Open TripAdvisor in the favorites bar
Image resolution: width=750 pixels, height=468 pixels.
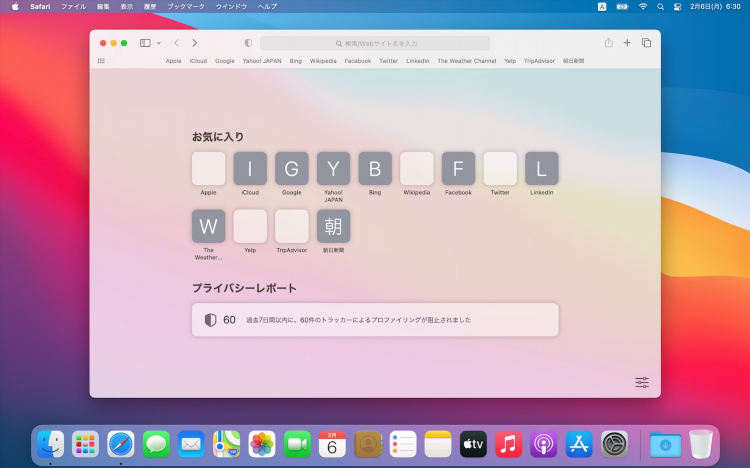[x=539, y=61]
